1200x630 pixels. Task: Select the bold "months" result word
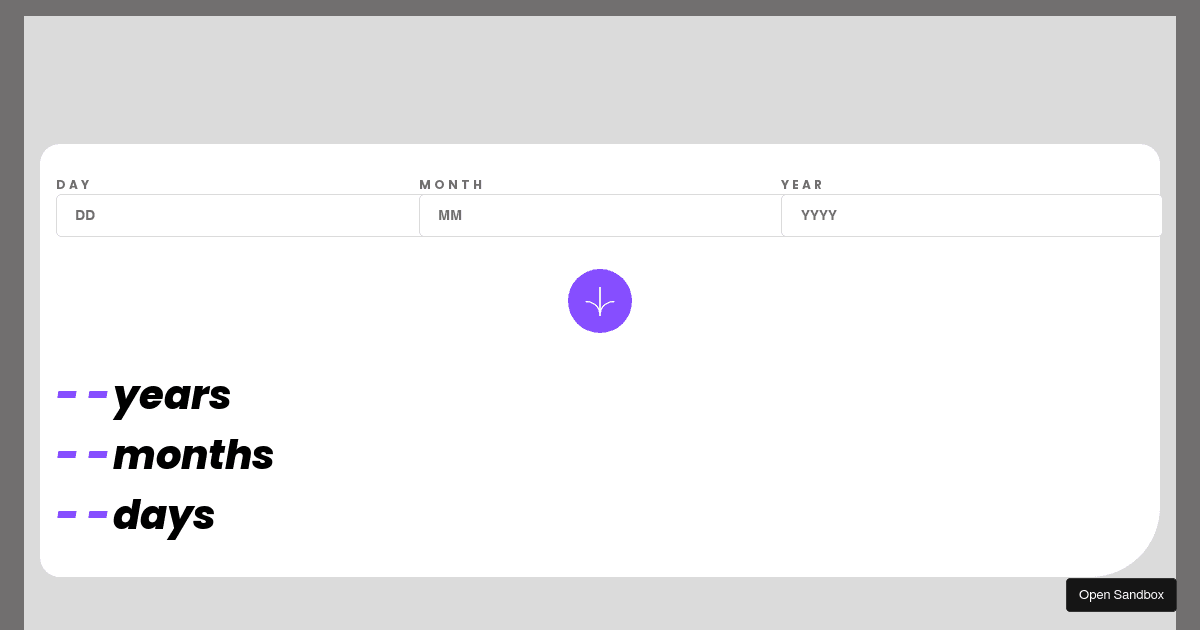point(193,455)
